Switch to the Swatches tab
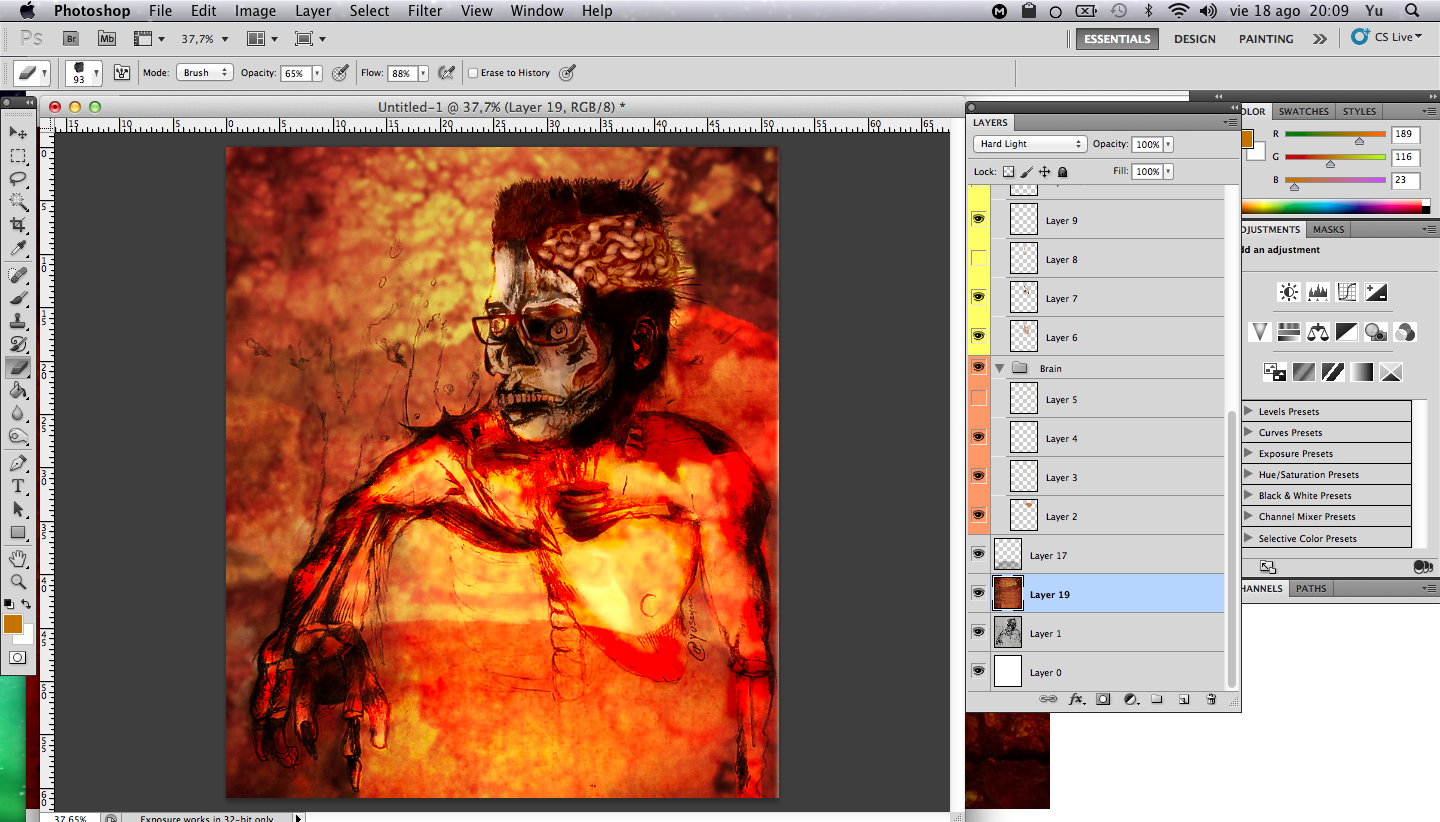This screenshot has width=1440, height=822. pyautogui.click(x=1303, y=111)
